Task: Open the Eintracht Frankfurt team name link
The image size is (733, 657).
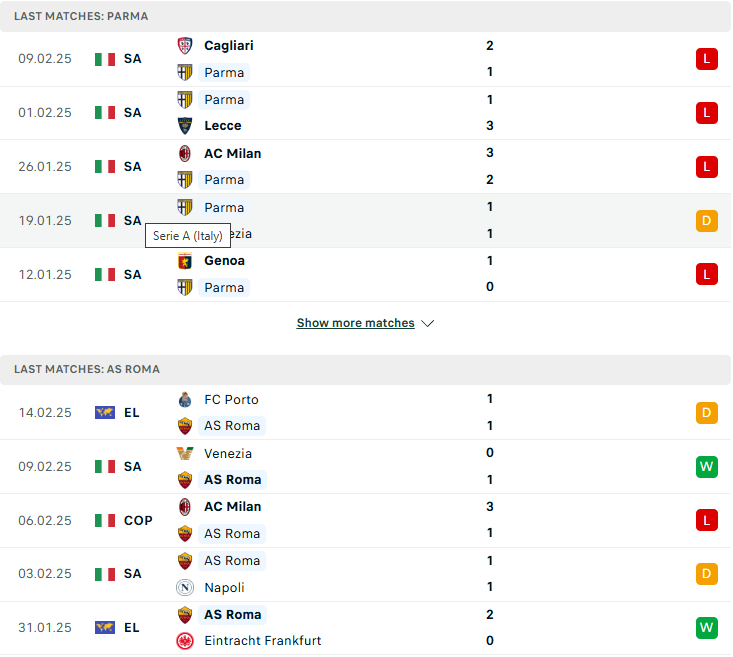Action: 263,641
